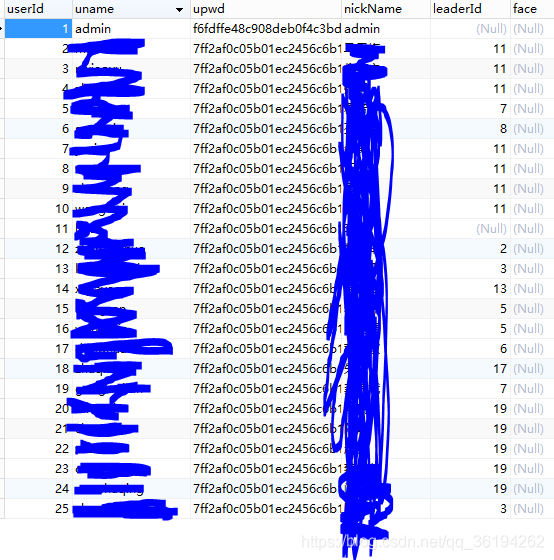554x560 pixels.
Task: Select the userId cell 10
Action: [38, 209]
